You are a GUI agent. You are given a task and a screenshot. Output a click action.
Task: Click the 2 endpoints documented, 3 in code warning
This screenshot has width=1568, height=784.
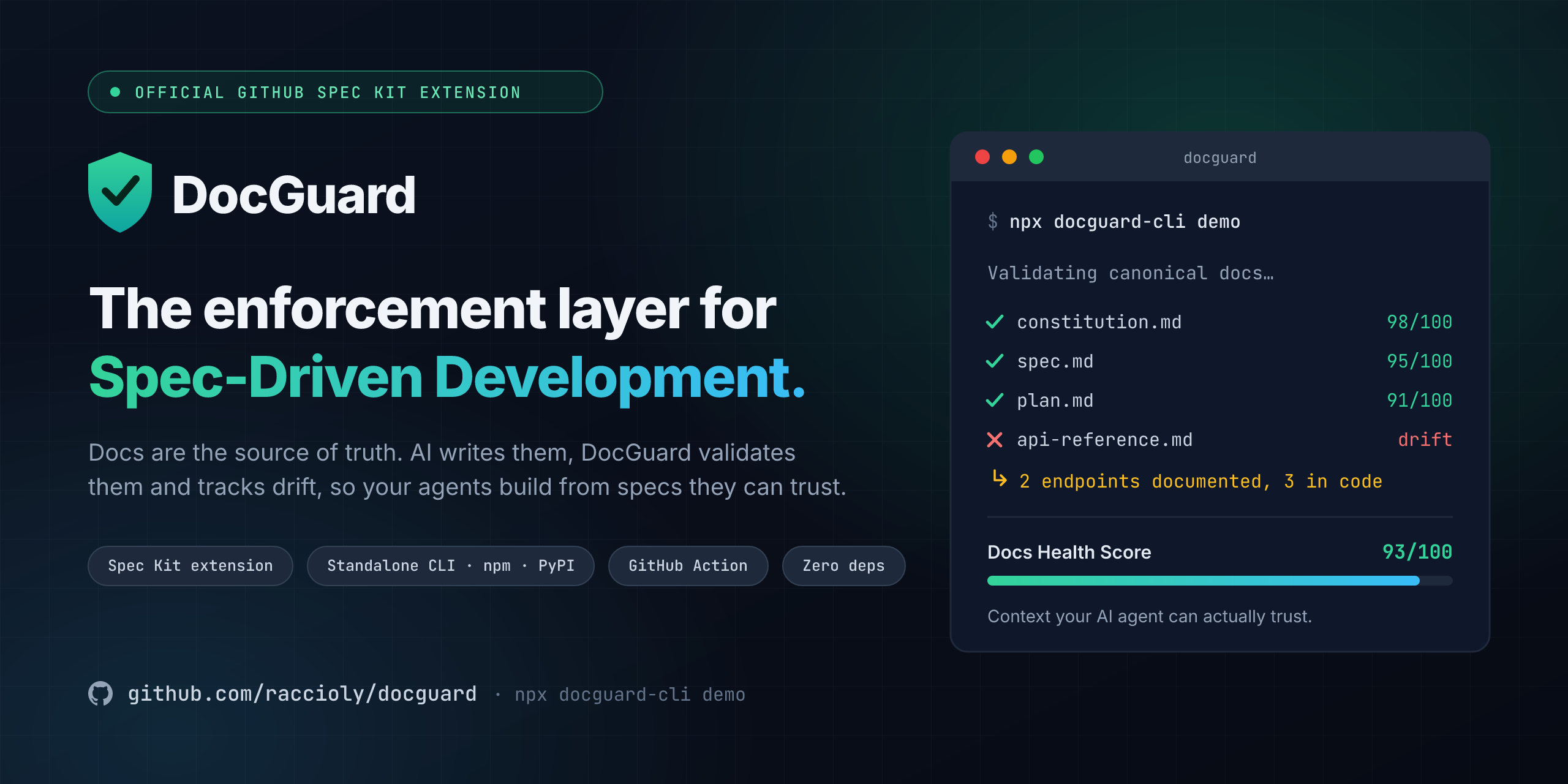point(1201,481)
